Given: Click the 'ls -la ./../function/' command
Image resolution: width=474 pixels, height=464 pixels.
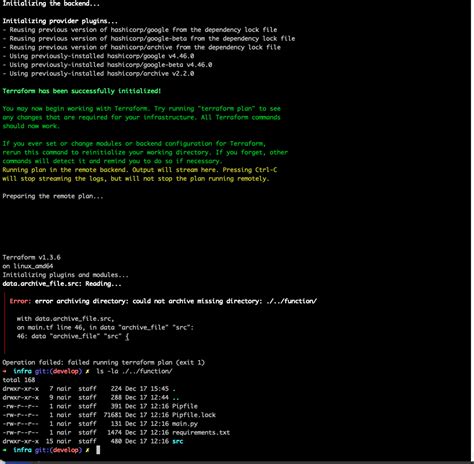Looking at the screenshot, I should (134, 371).
